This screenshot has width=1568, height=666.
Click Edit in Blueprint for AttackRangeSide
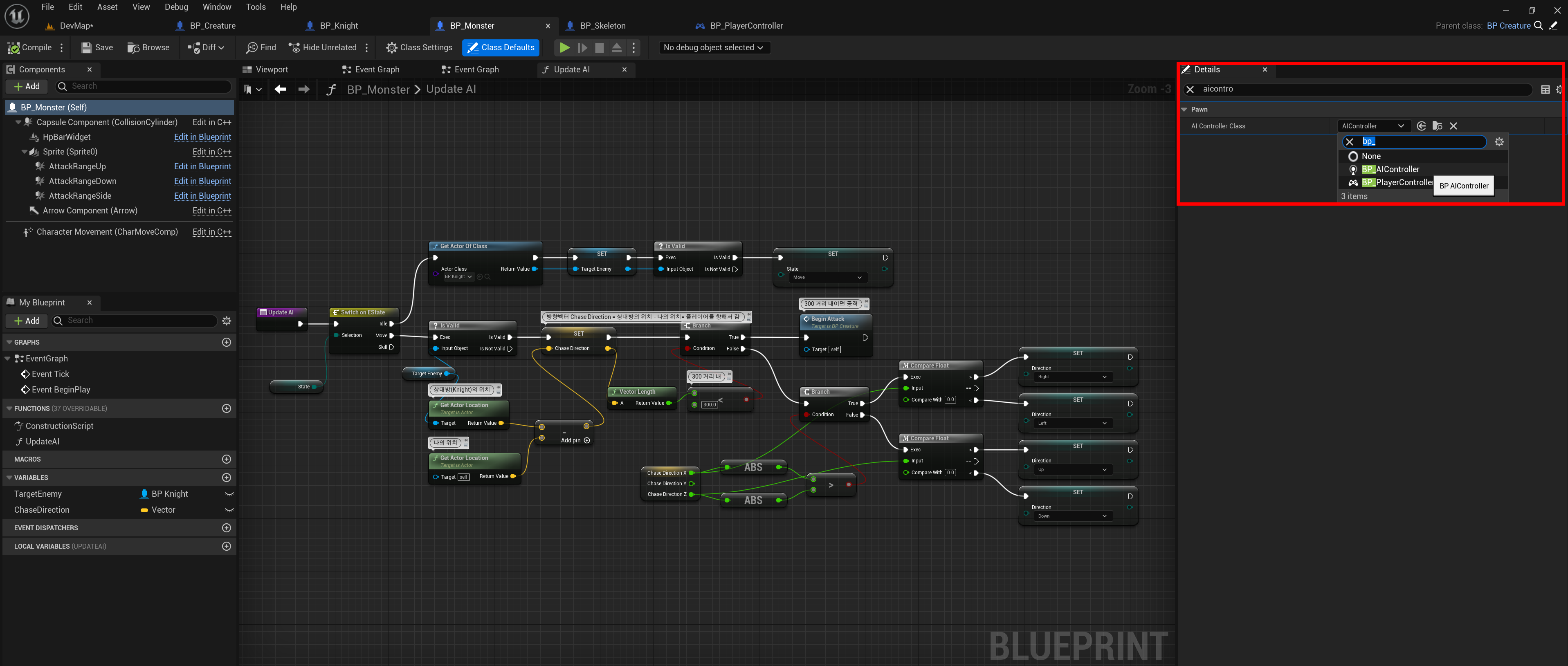click(203, 196)
